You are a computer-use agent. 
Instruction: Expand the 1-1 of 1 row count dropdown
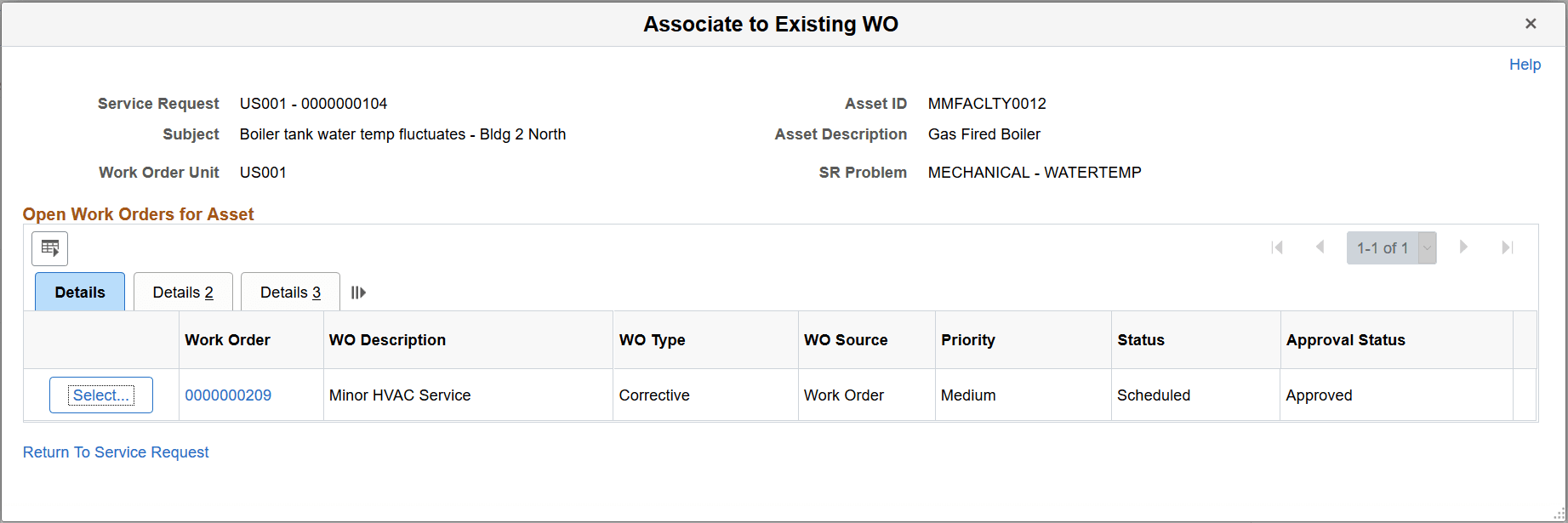pos(1426,247)
